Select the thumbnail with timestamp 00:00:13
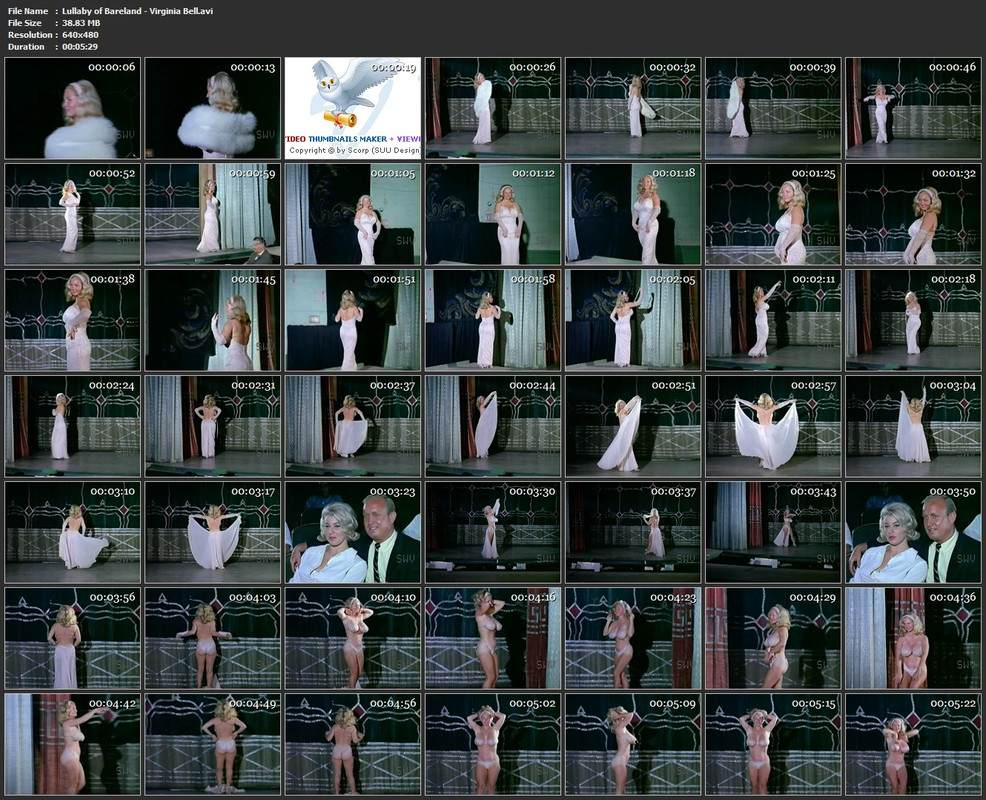Image resolution: width=986 pixels, height=800 pixels. point(212,108)
